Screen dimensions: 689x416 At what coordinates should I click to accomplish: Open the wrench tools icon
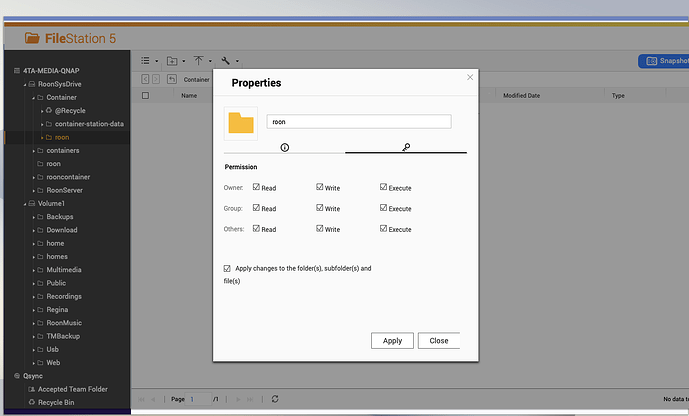point(225,61)
